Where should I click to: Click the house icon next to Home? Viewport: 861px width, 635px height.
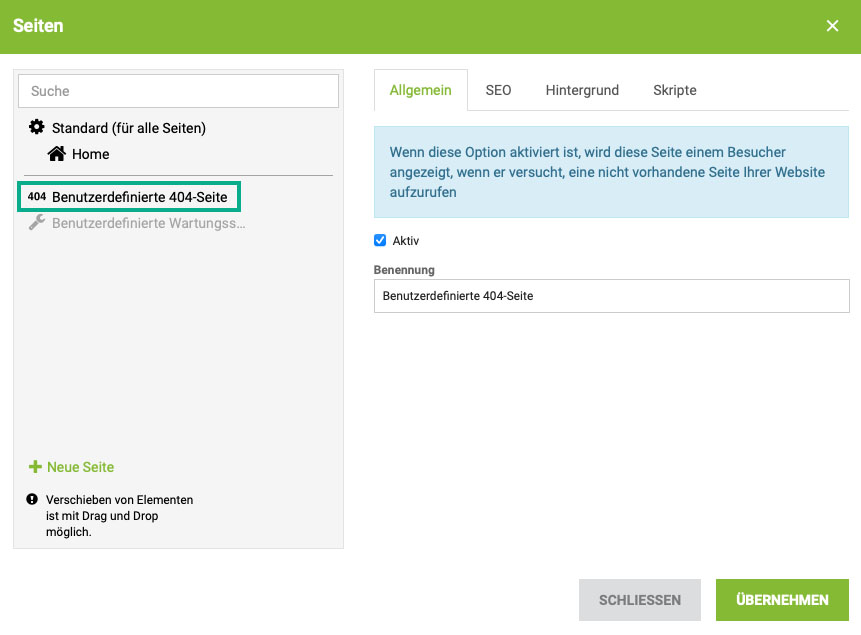57,153
